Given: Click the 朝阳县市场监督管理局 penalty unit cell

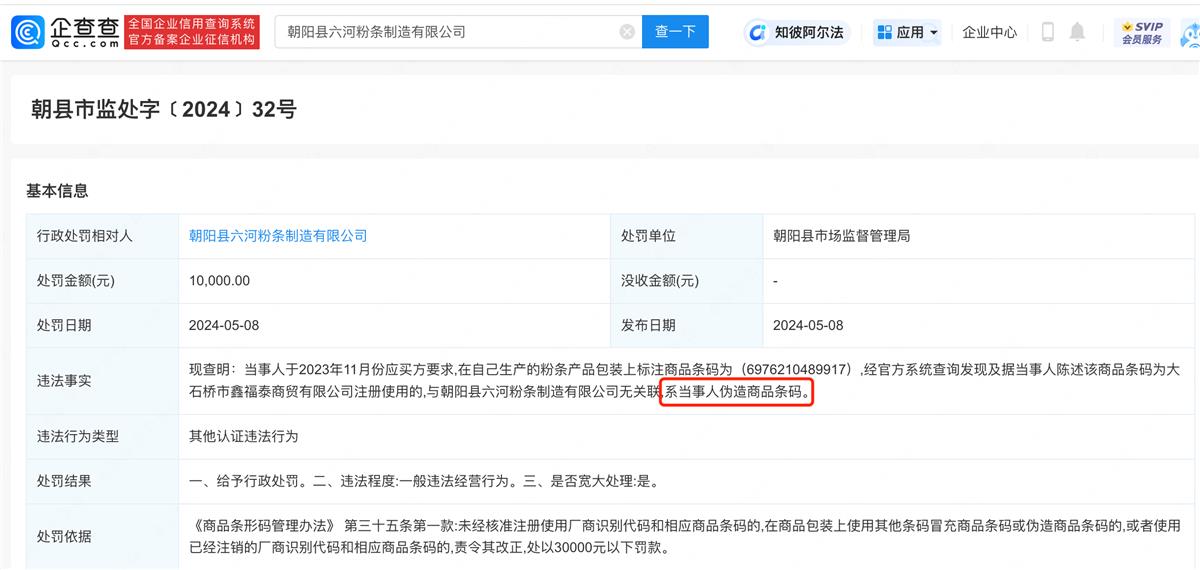Looking at the screenshot, I should pos(841,236).
